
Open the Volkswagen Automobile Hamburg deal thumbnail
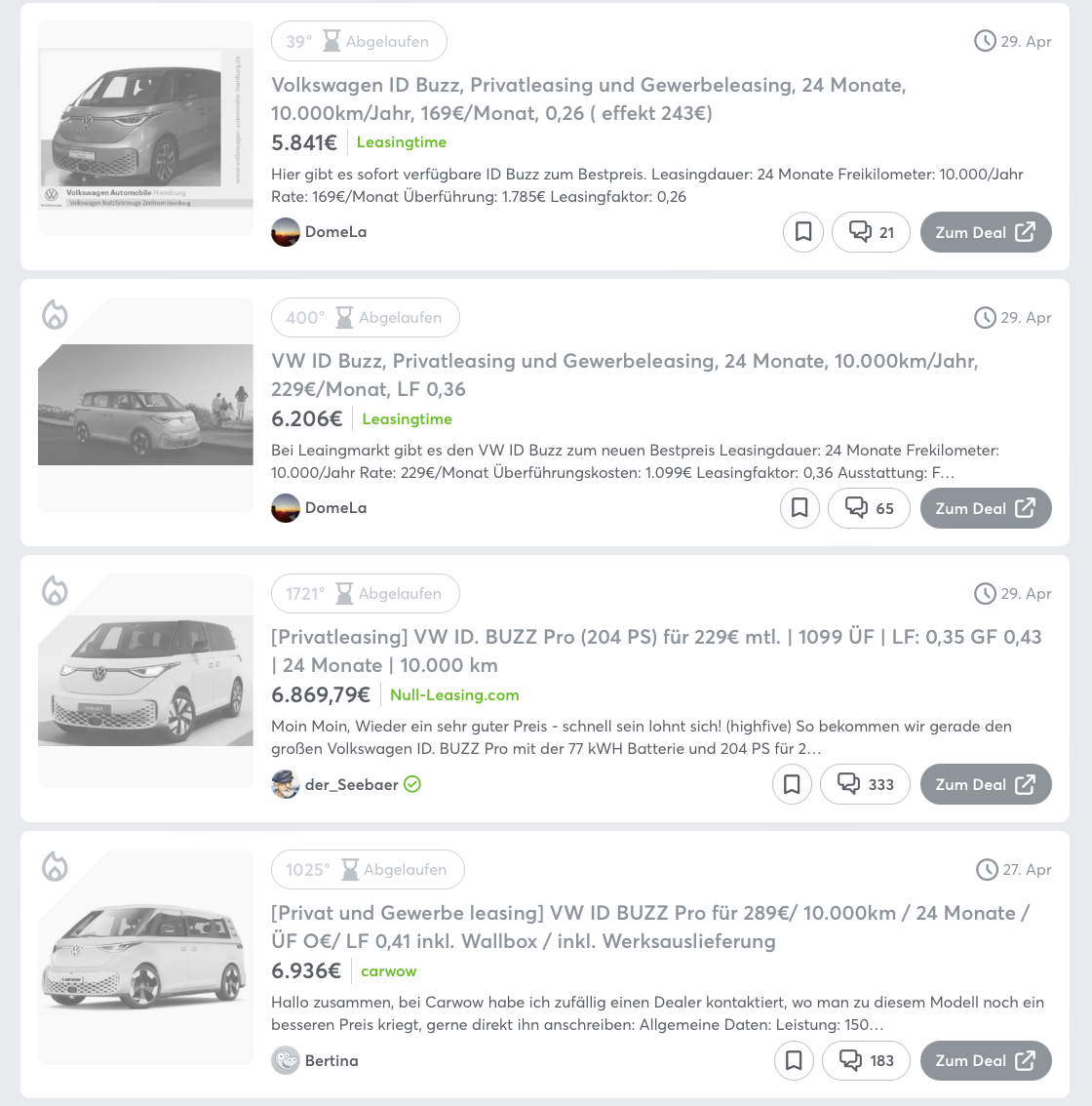[144, 128]
